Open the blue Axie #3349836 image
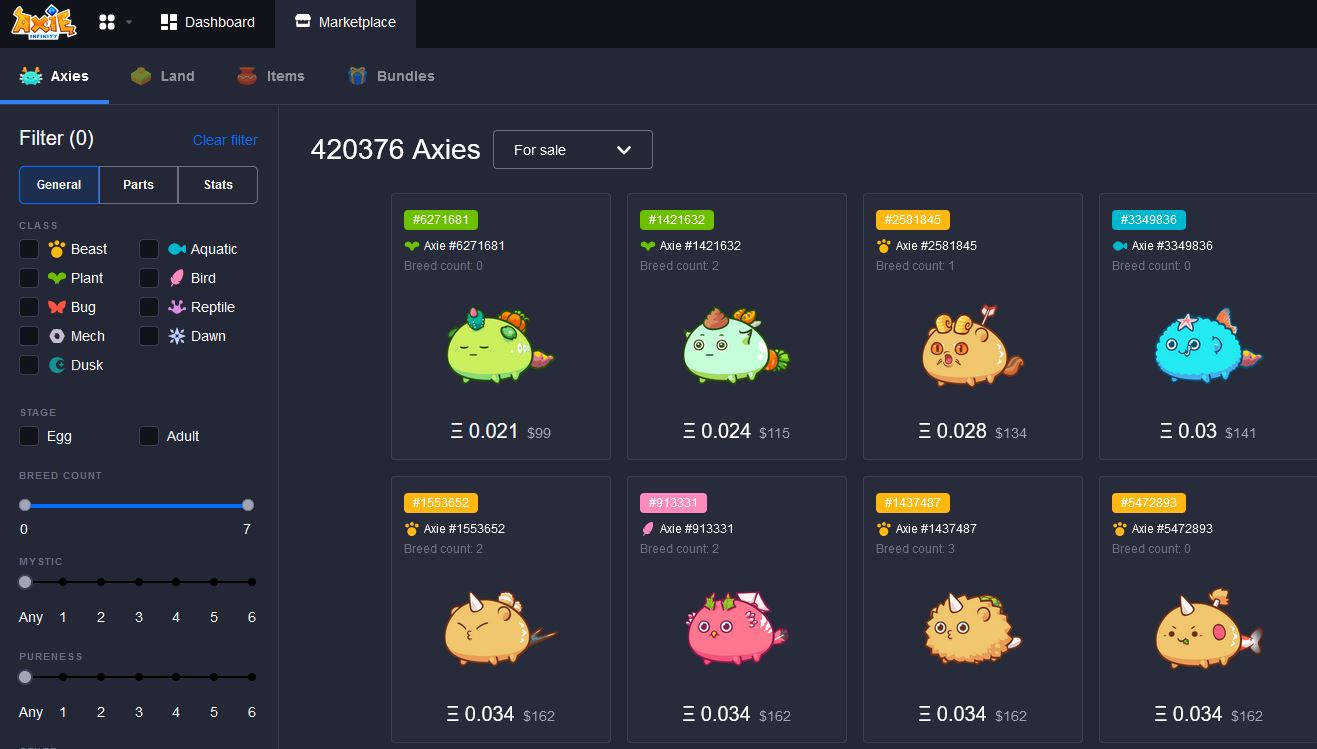This screenshot has height=749, width=1317. [1208, 346]
